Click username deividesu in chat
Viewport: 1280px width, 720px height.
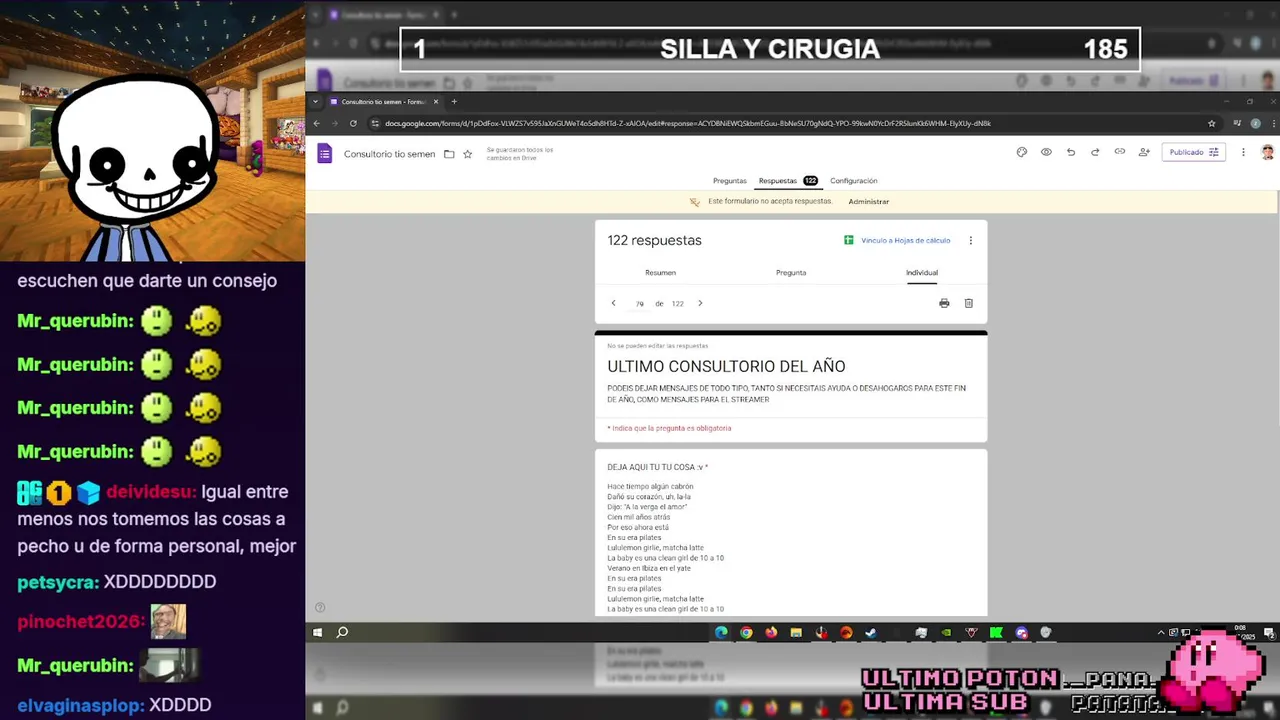pyautogui.click(x=150, y=492)
